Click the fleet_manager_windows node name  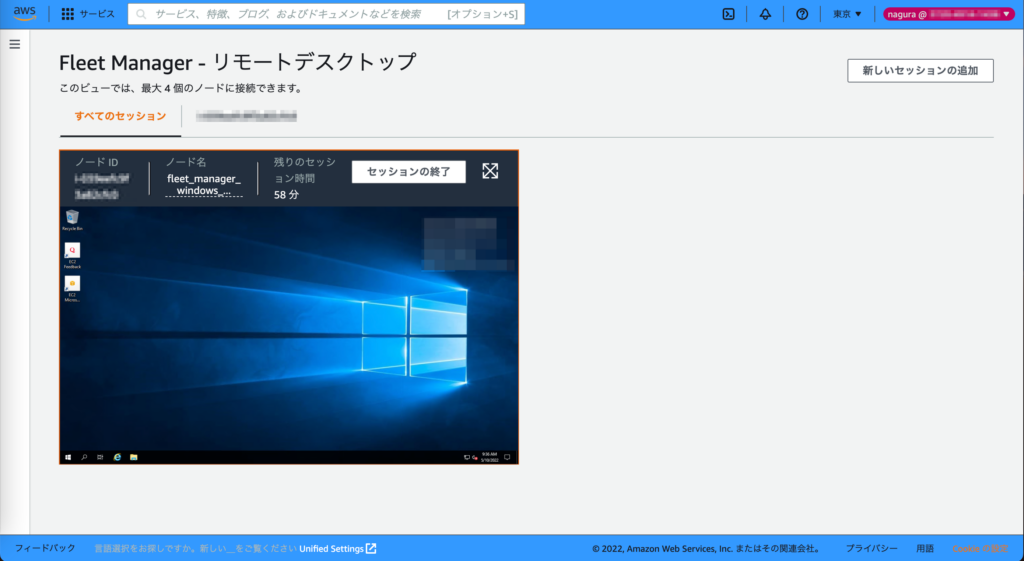point(204,184)
